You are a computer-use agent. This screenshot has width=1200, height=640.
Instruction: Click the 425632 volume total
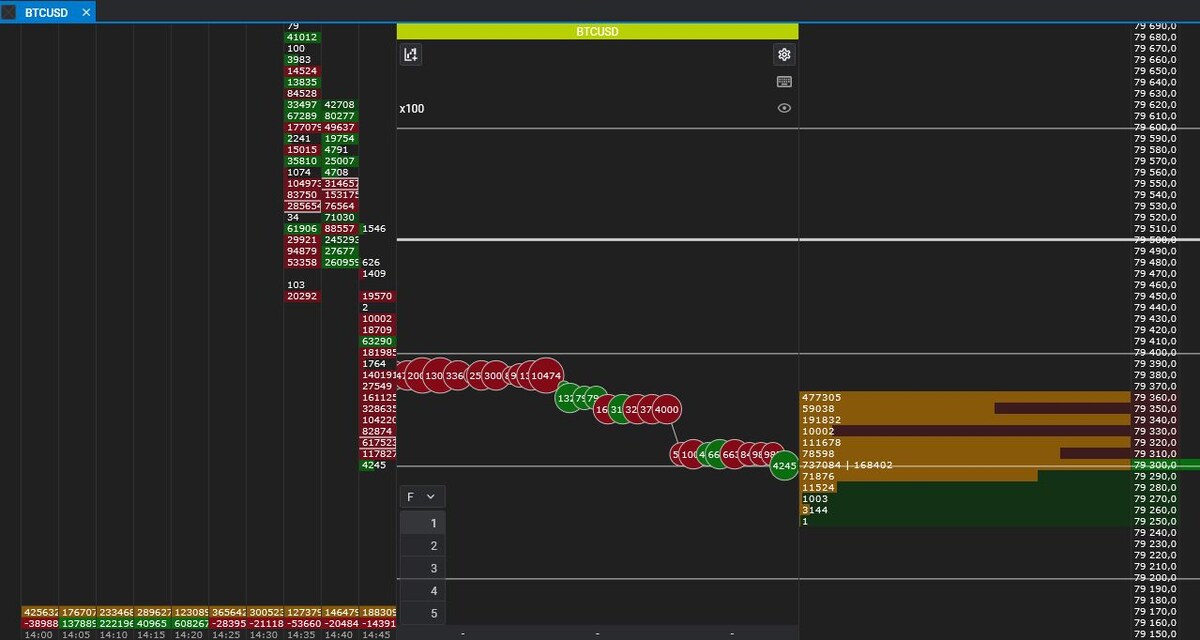coord(39,612)
